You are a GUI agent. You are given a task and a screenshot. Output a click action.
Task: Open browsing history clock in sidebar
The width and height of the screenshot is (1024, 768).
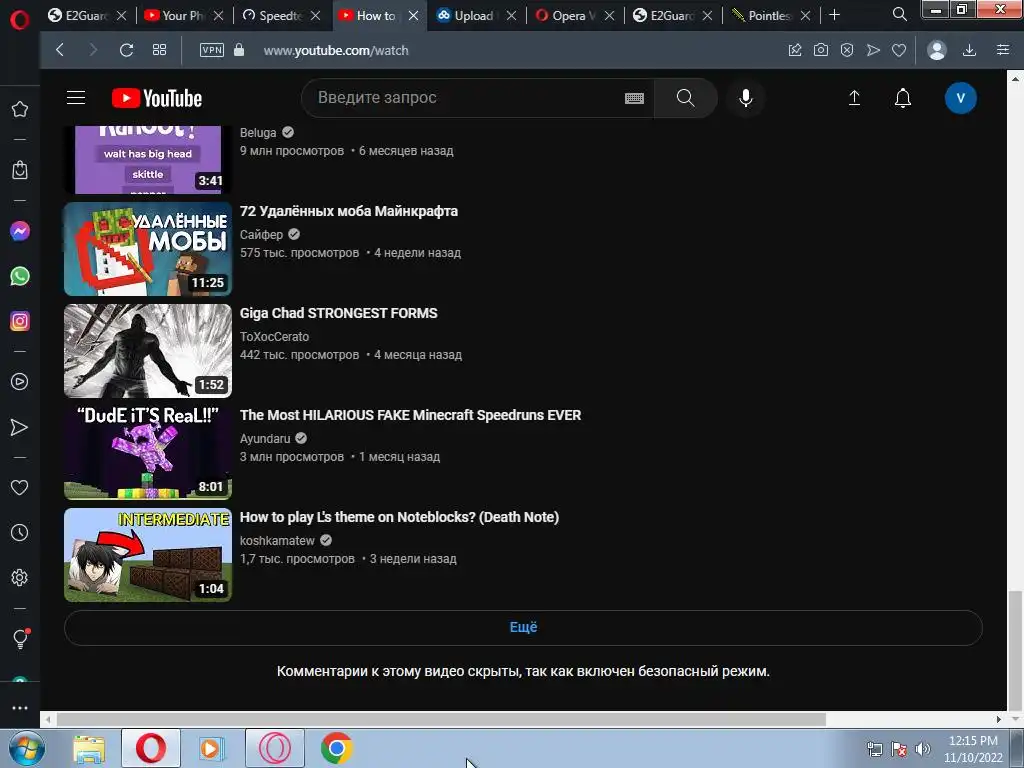click(x=20, y=533)
